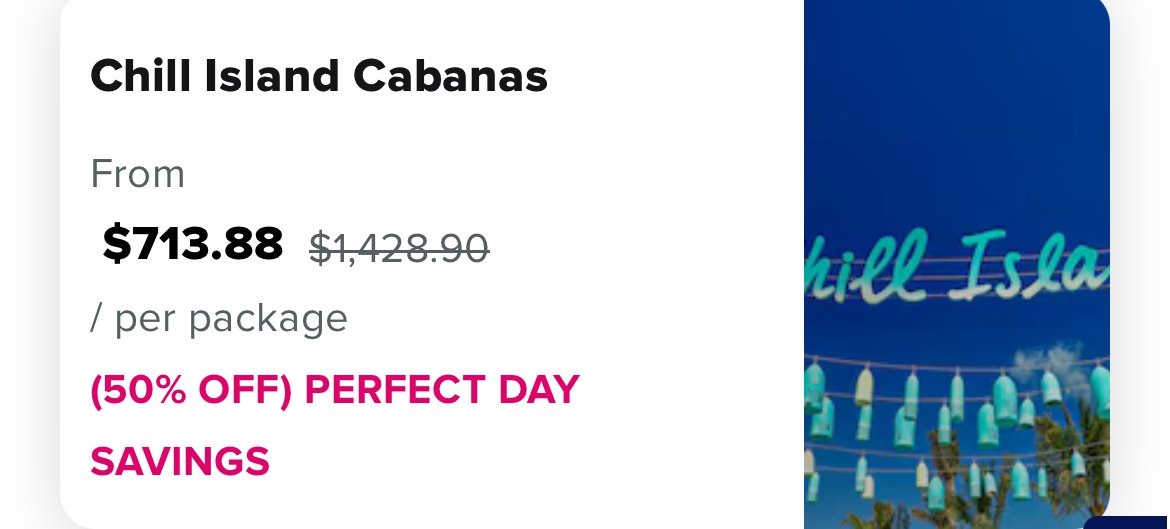This screenshot has width=1170, height=529.
Task: Open the Chill Island Cabanas title link
Action: (319, 75)
